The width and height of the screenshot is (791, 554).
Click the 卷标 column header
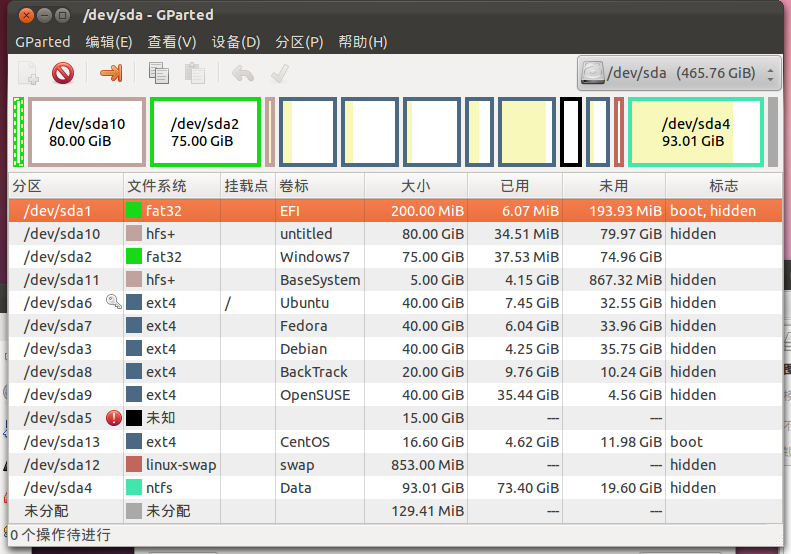(x=320, y=186)
